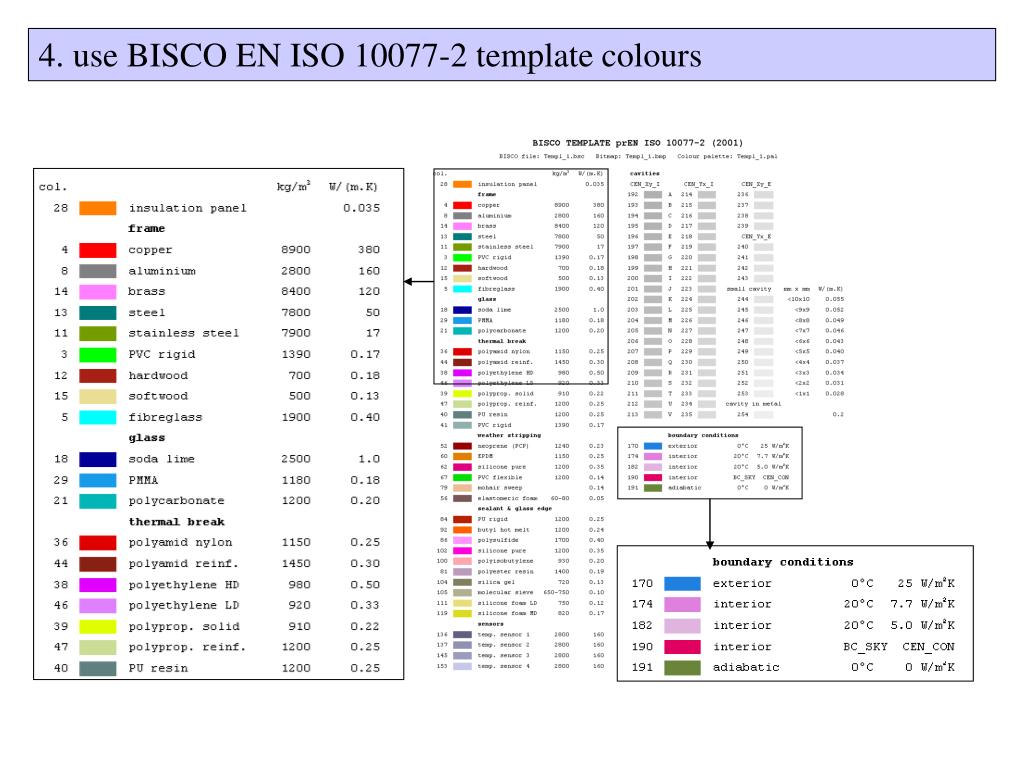
Task: Click the magenta polyethylene HD swatch
Action: pos(98,584)
